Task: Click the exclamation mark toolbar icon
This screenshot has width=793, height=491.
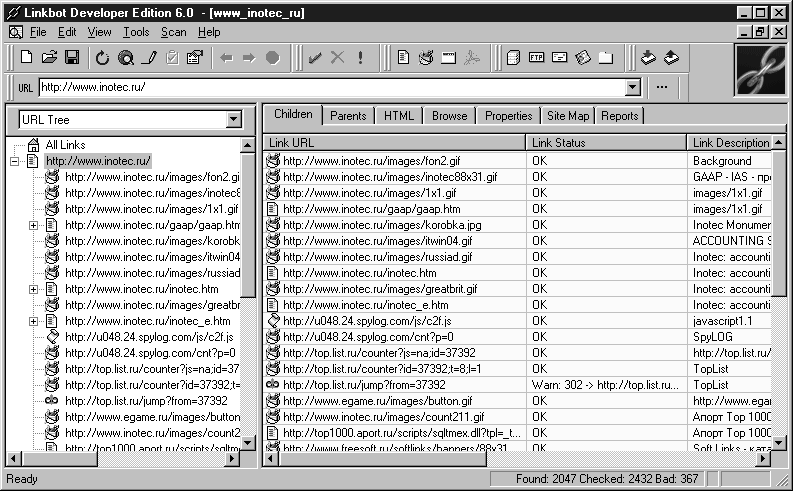Action: pyautogui.click(x=360, y=58)
